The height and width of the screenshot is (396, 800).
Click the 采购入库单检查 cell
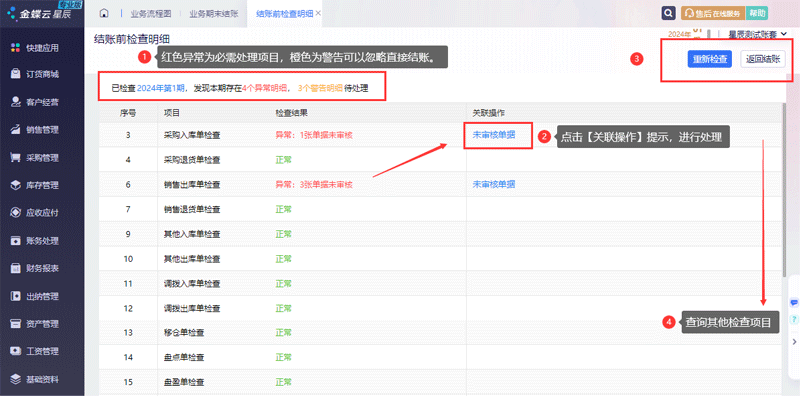point(192,135)
